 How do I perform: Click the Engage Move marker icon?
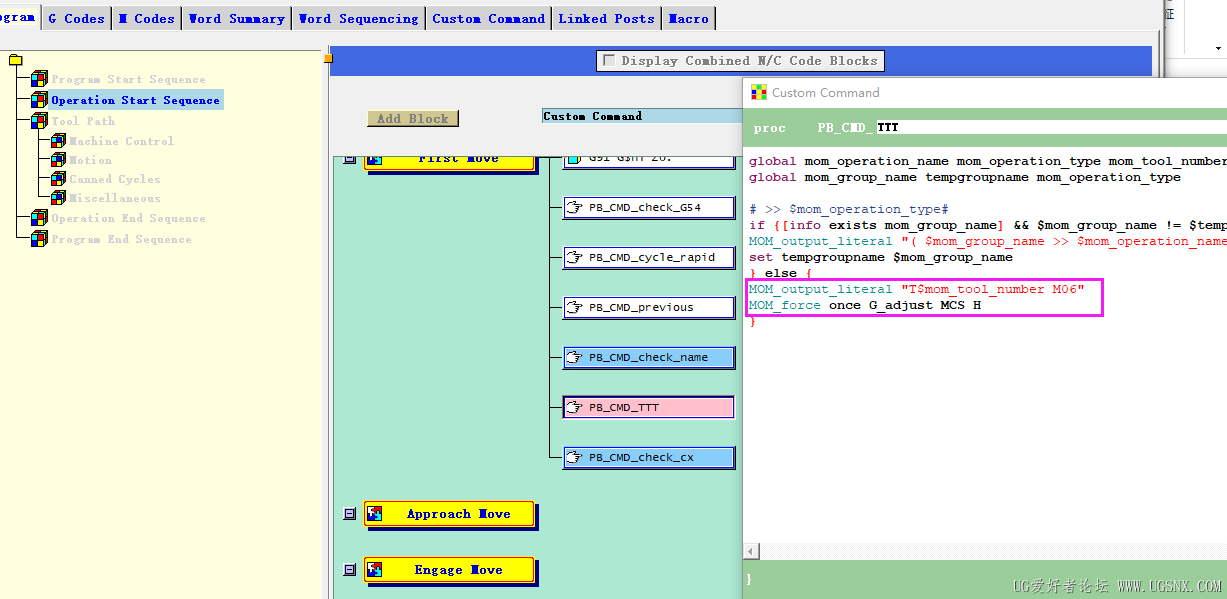(375, 570)
